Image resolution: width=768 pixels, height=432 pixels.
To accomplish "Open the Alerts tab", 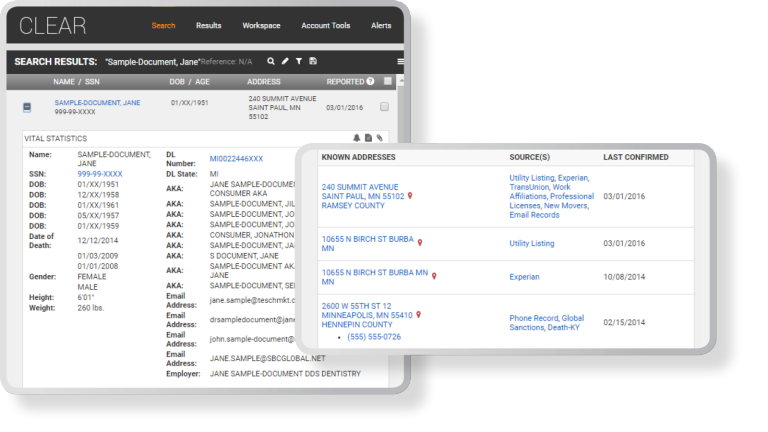I will coord(381,25).
